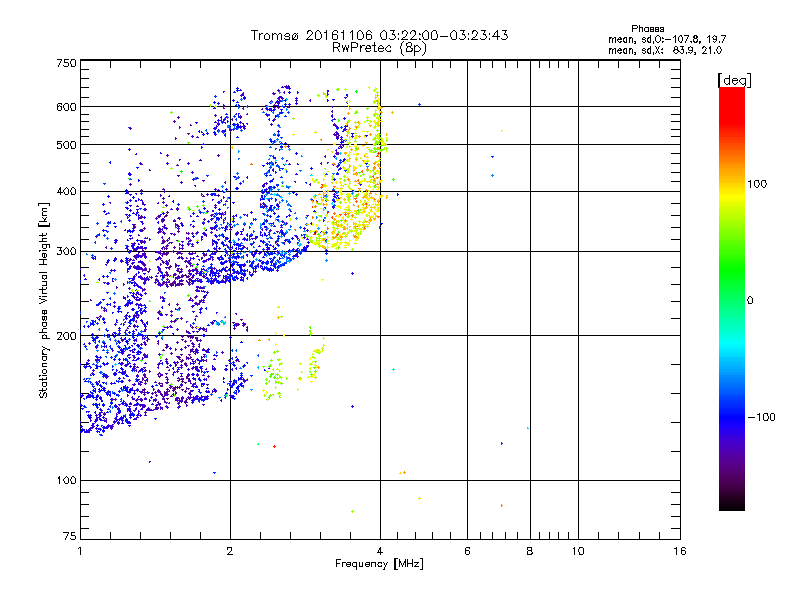Click the '2' x-axis tick label

[x=230, y=551]
